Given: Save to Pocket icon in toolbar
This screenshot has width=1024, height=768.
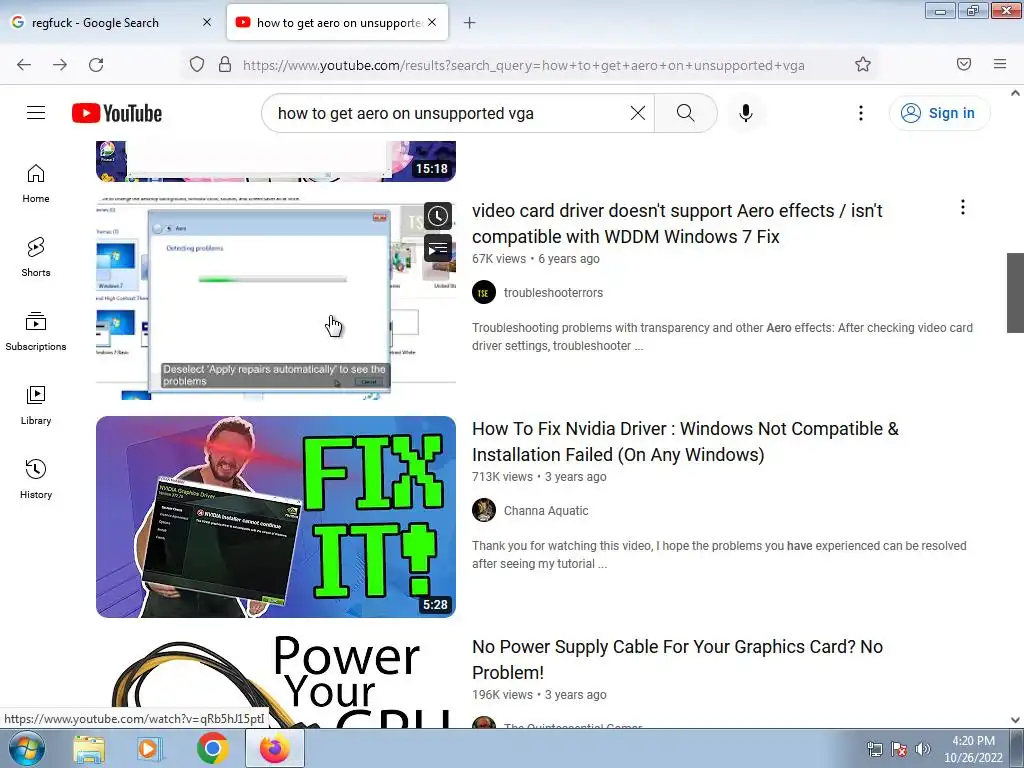Looking at the screenshot, I should (964, 64).
